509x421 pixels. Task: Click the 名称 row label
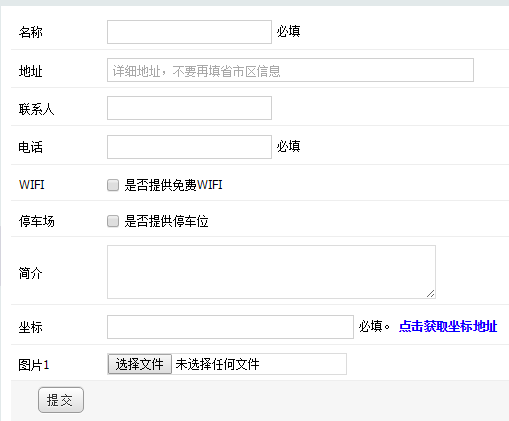[31, 32]
